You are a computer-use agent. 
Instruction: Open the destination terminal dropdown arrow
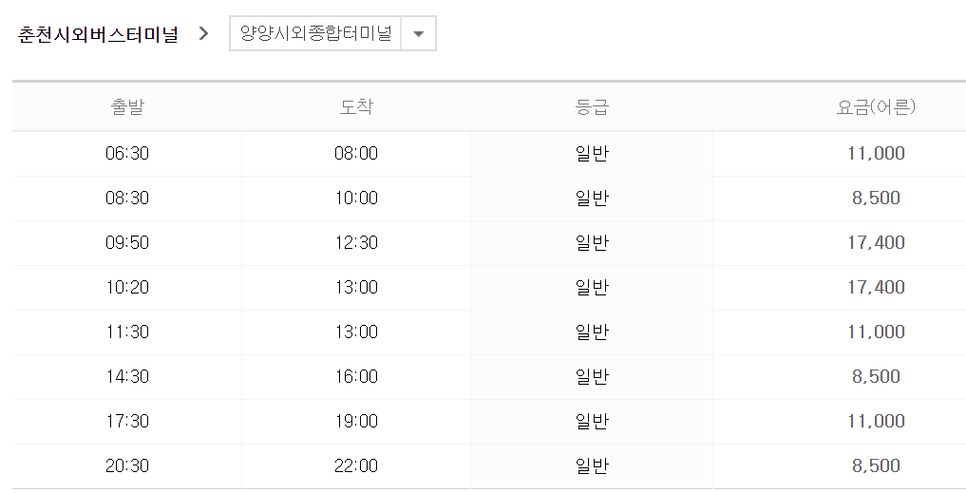click(x=419, y=33)
